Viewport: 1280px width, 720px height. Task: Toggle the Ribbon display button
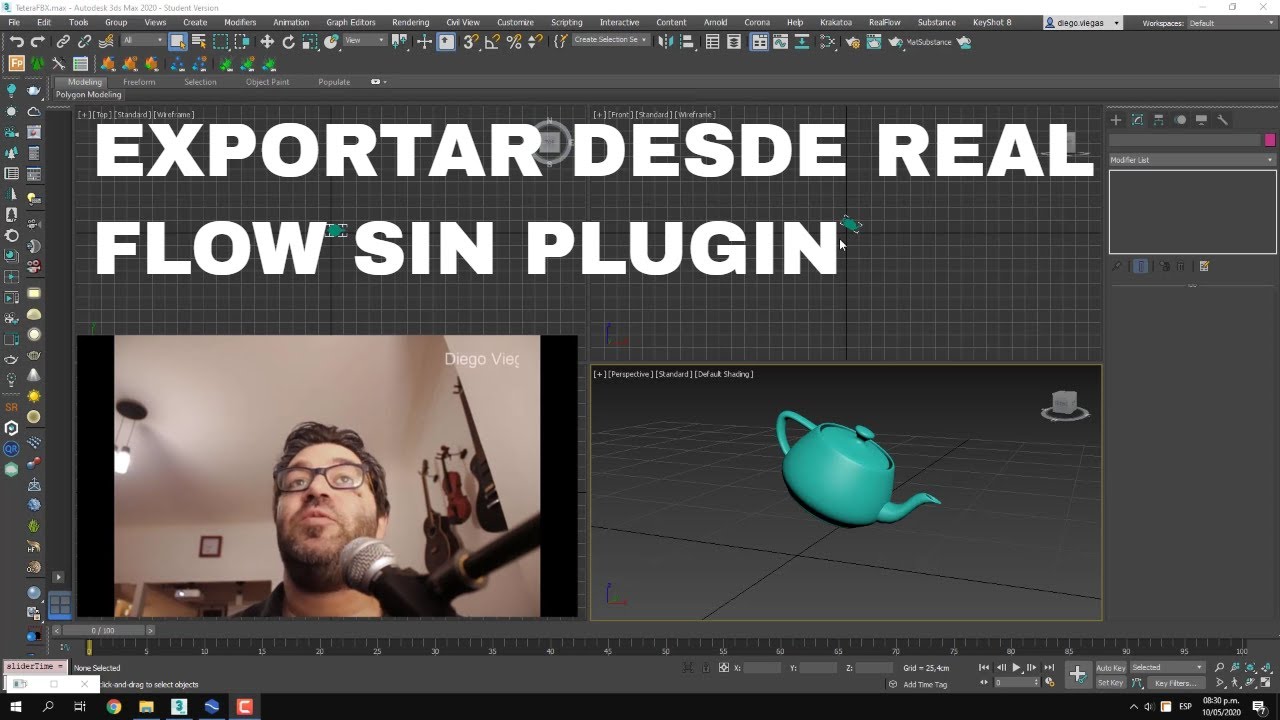[x=759, y=42]
